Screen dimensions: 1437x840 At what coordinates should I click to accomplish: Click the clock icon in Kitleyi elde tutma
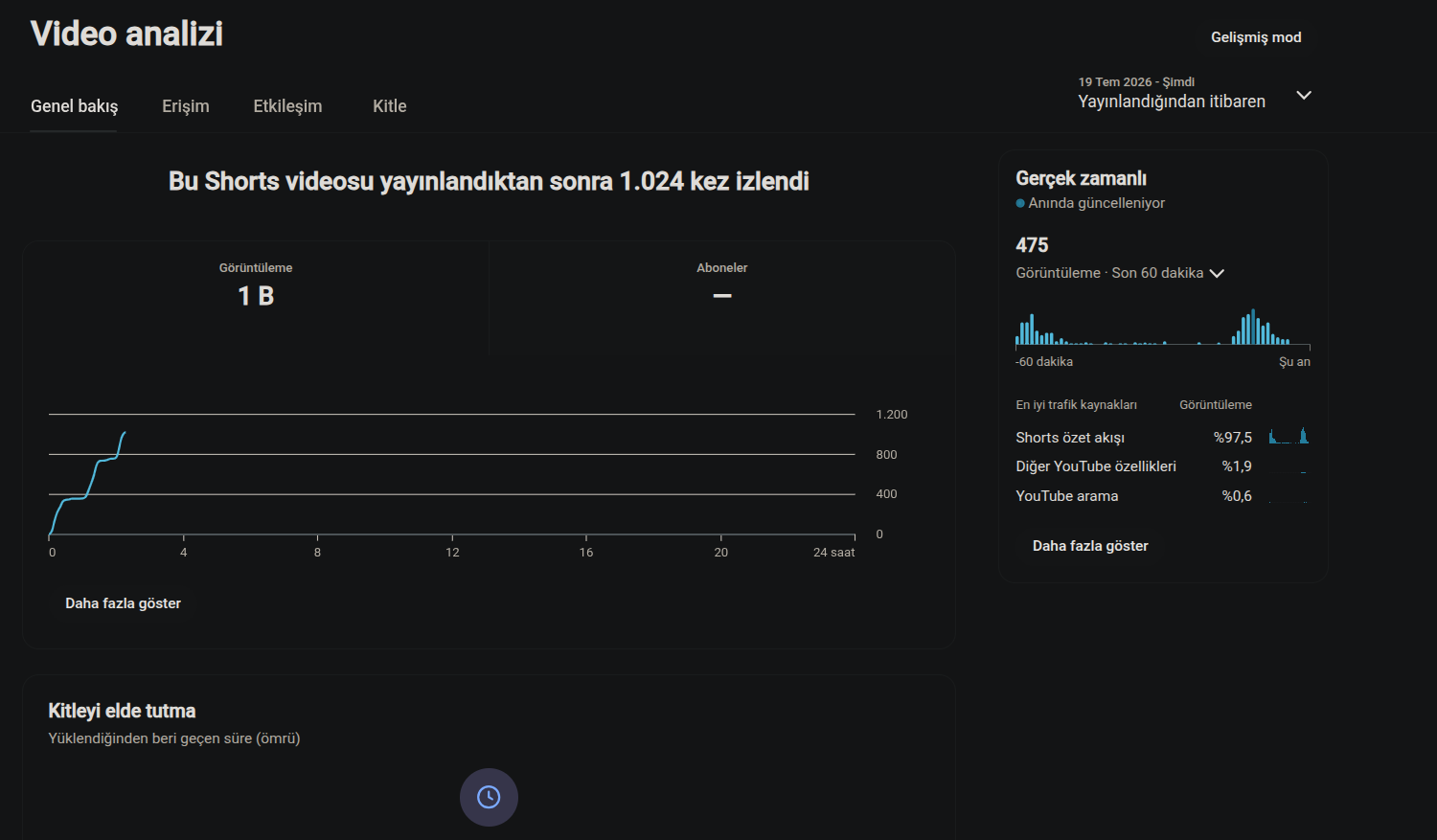[489, 797]
